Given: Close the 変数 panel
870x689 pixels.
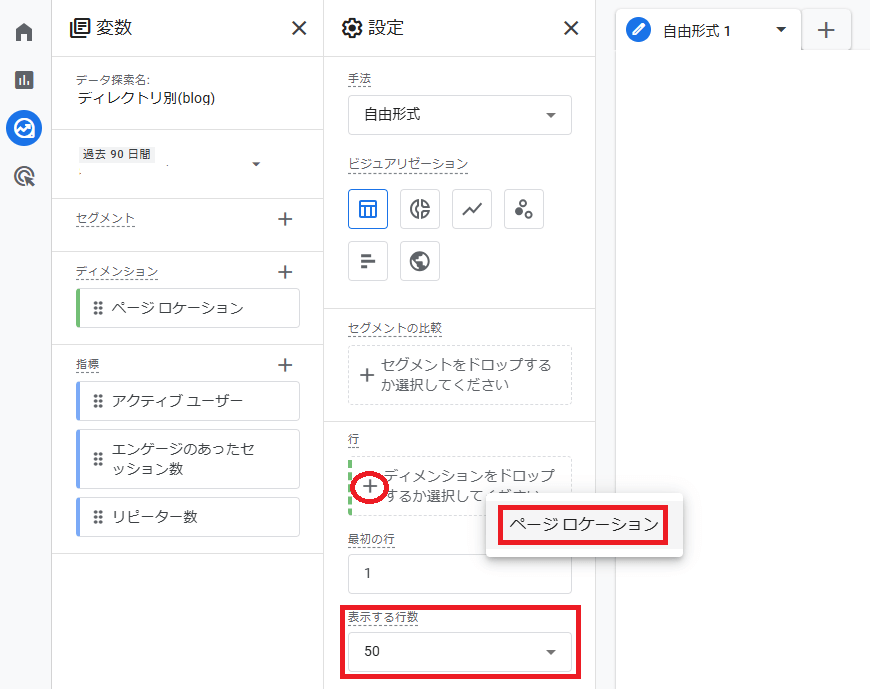Looking at the screenshot, I should 299,28.
